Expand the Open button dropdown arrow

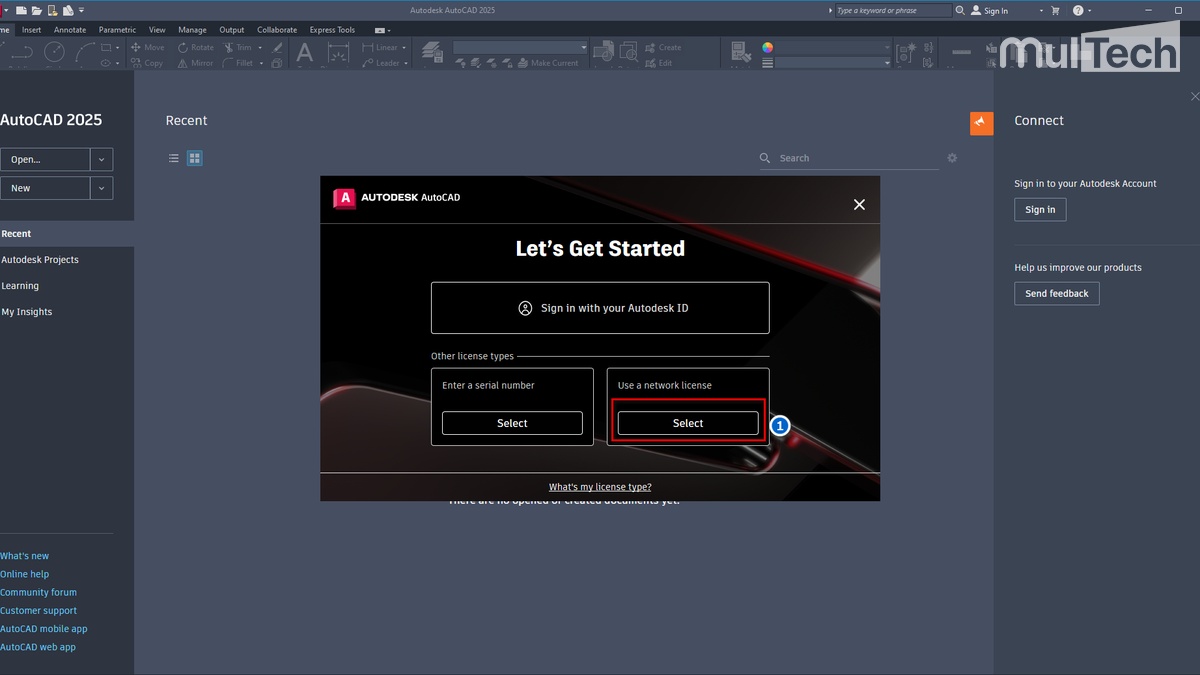[101, 160]
